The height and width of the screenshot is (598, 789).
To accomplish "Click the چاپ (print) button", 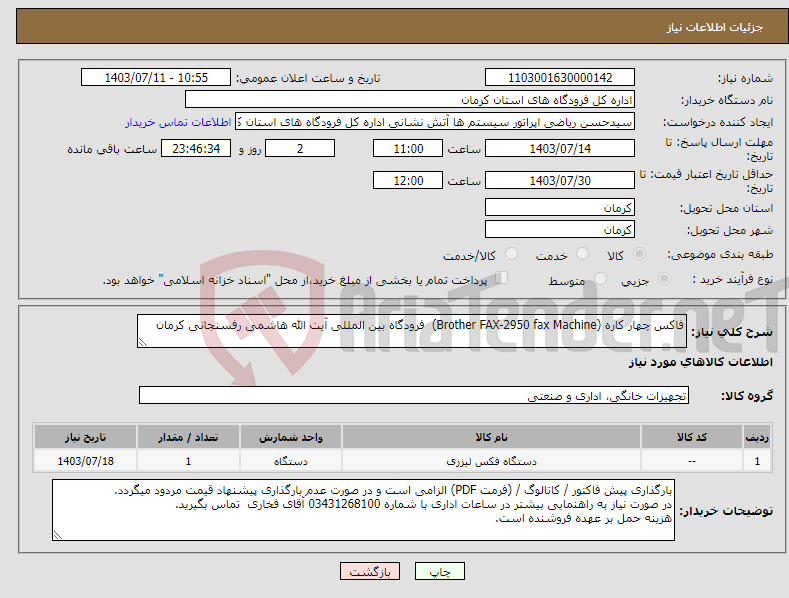I will [x=439, y=571].
